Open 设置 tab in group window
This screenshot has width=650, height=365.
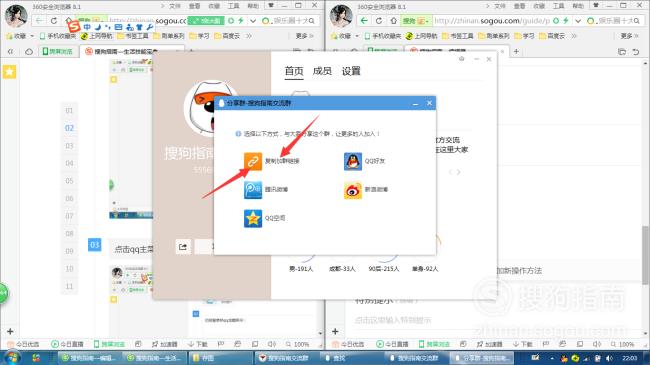(351, 71)
